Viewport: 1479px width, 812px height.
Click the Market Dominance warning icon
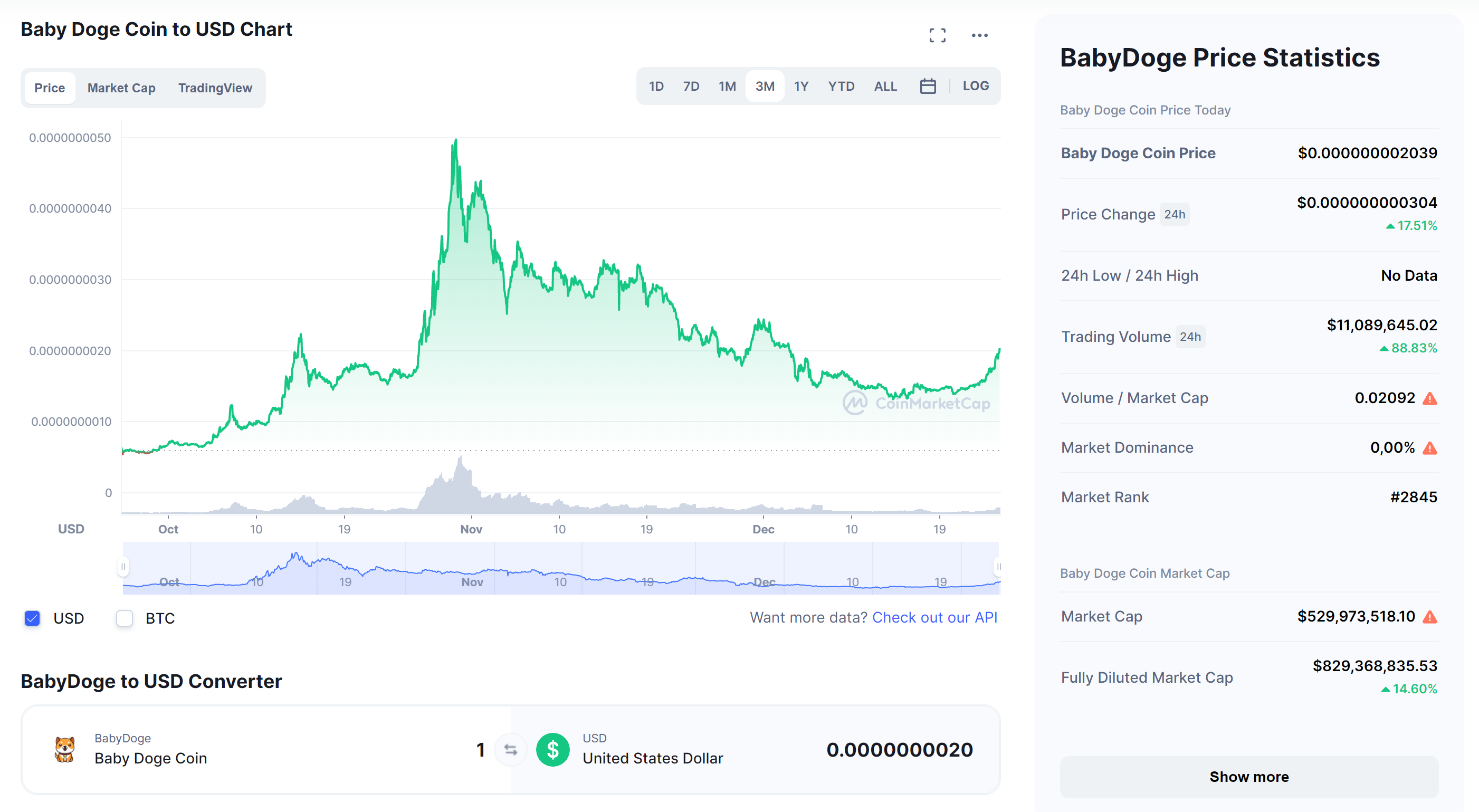tap(1429, 448)
